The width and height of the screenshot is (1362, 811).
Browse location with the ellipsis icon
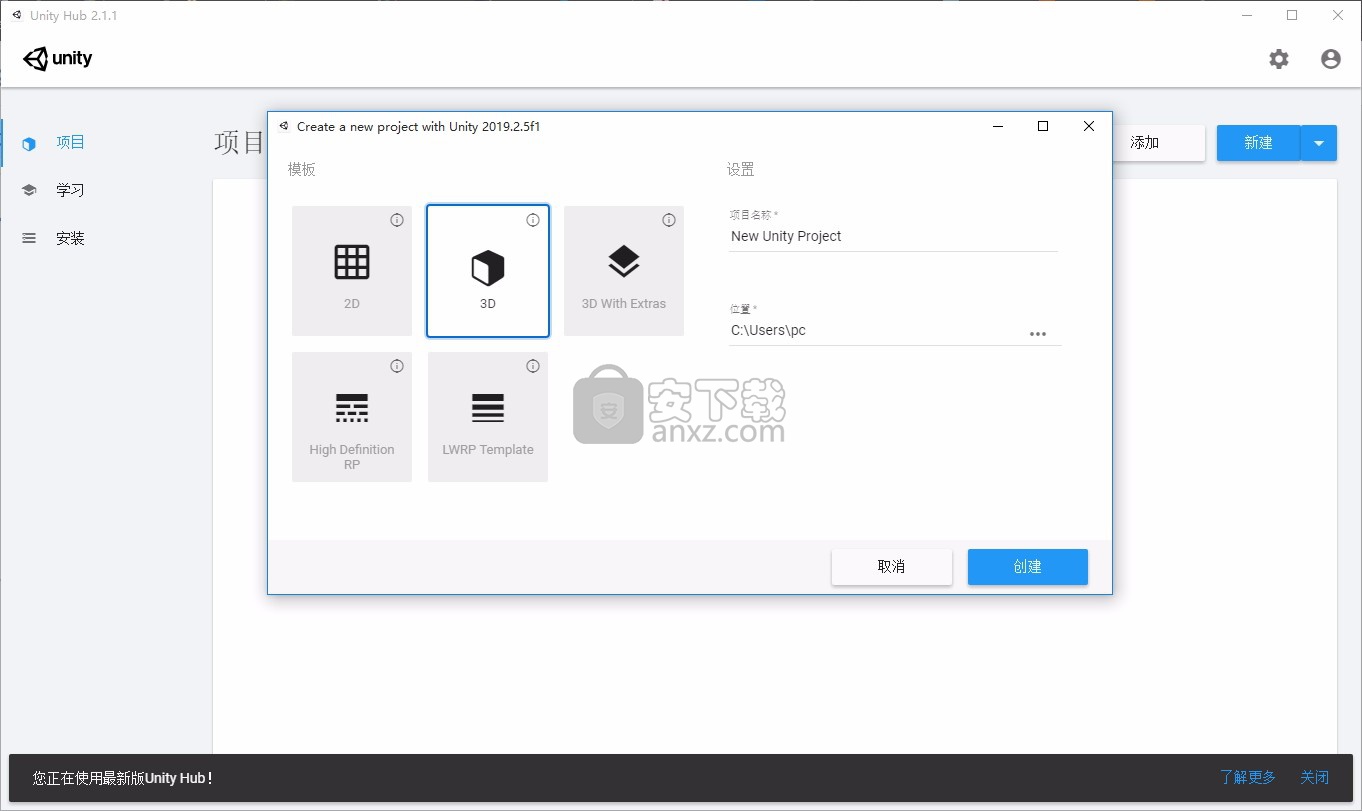pyautogui.click(x=1038, y=334)
